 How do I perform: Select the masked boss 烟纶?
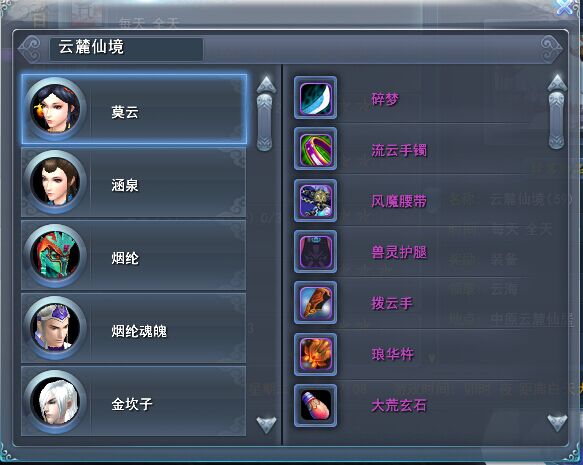click(133, 255)
